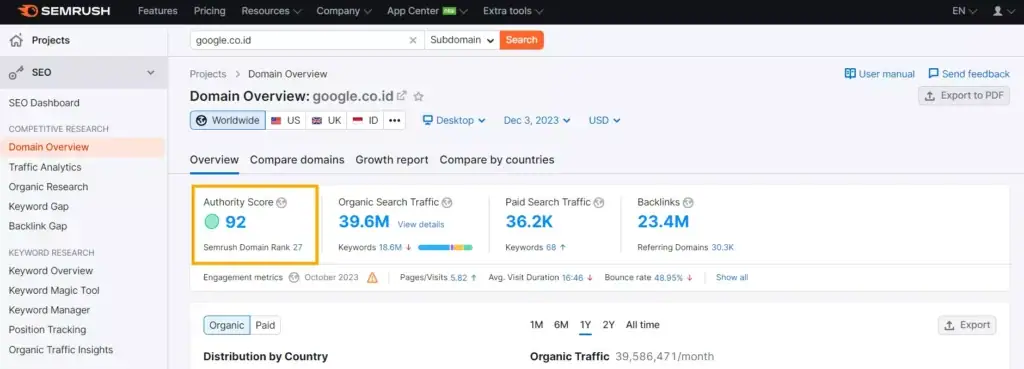The width and height of the screenshot is (1024, 369).
Task: Select 6M time range
Action: pyautogui.click(x=561, y=325)
